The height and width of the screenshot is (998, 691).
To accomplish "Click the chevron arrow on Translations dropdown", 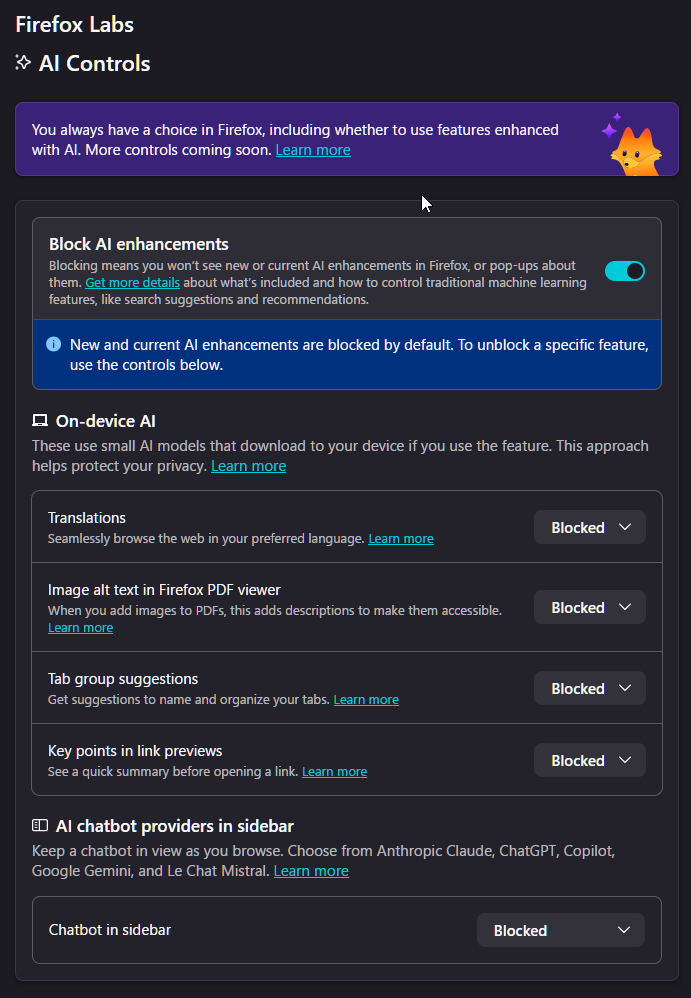I will [x=625, y=527].
